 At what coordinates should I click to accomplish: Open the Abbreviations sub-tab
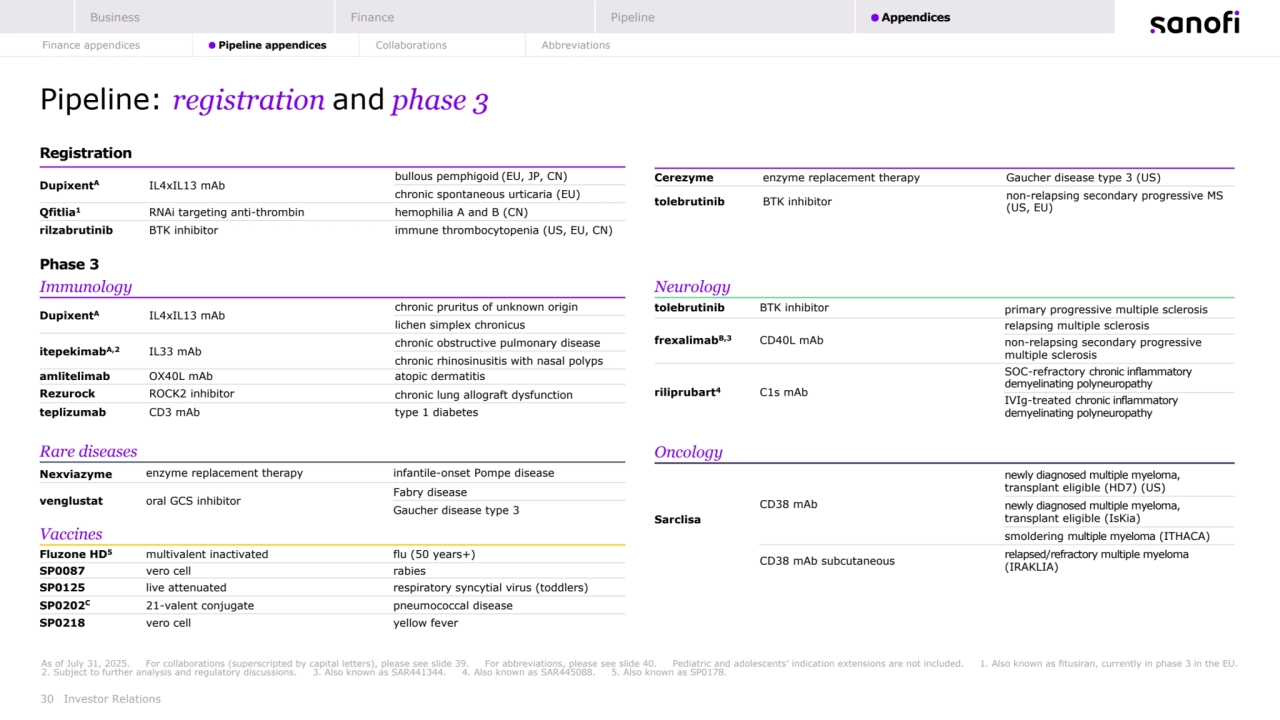(x=576, y=45)
